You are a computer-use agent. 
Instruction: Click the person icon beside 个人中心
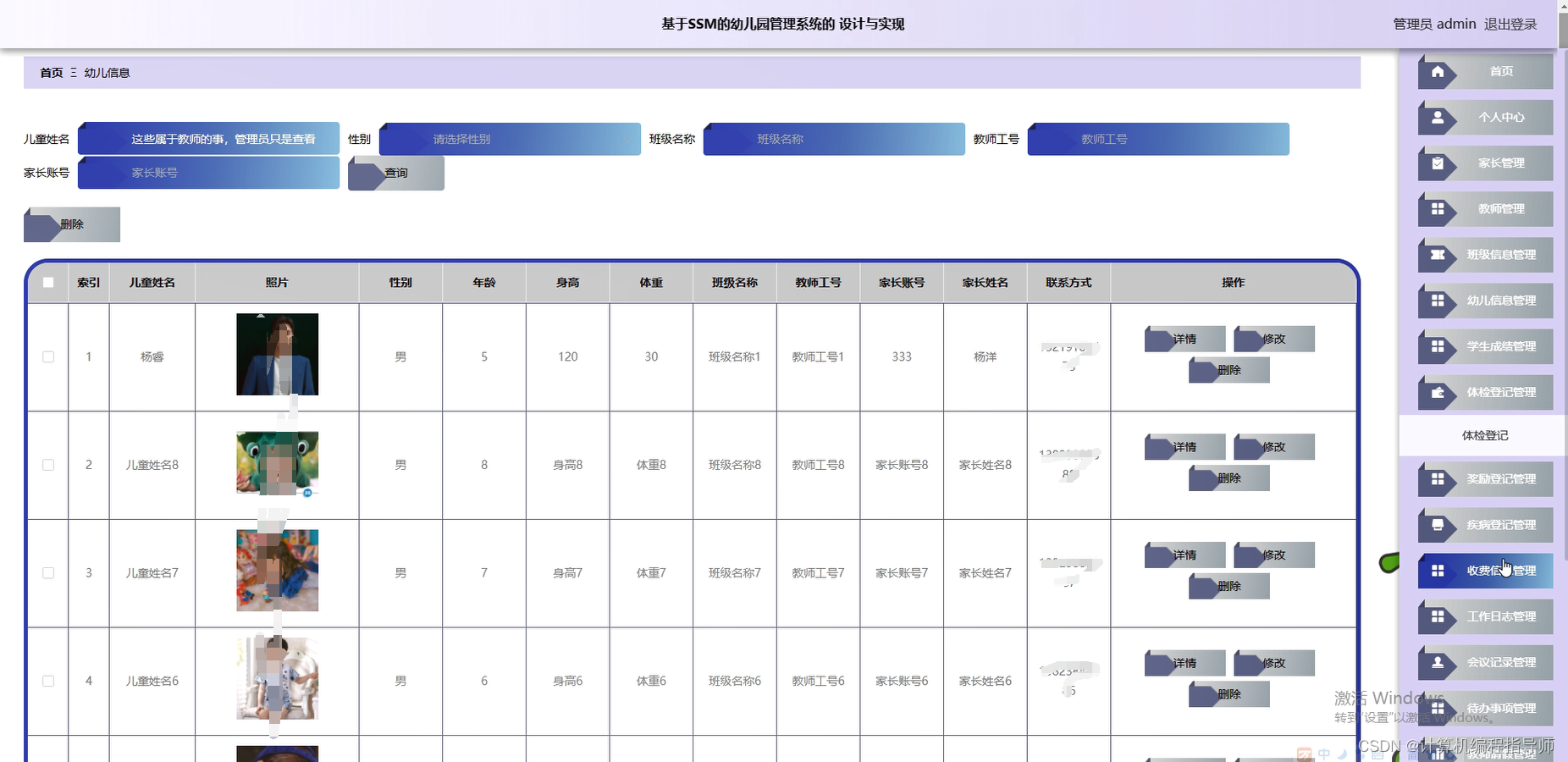pos(1438,118)
